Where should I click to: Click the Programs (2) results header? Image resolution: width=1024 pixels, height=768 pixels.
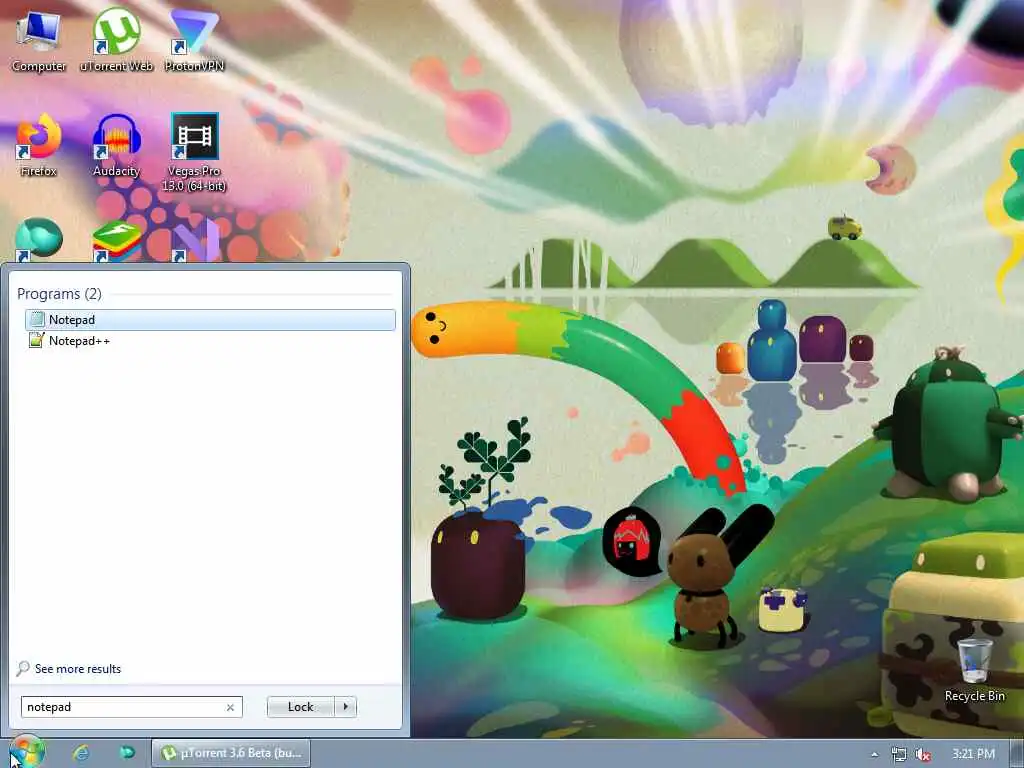tap(59, 294)
